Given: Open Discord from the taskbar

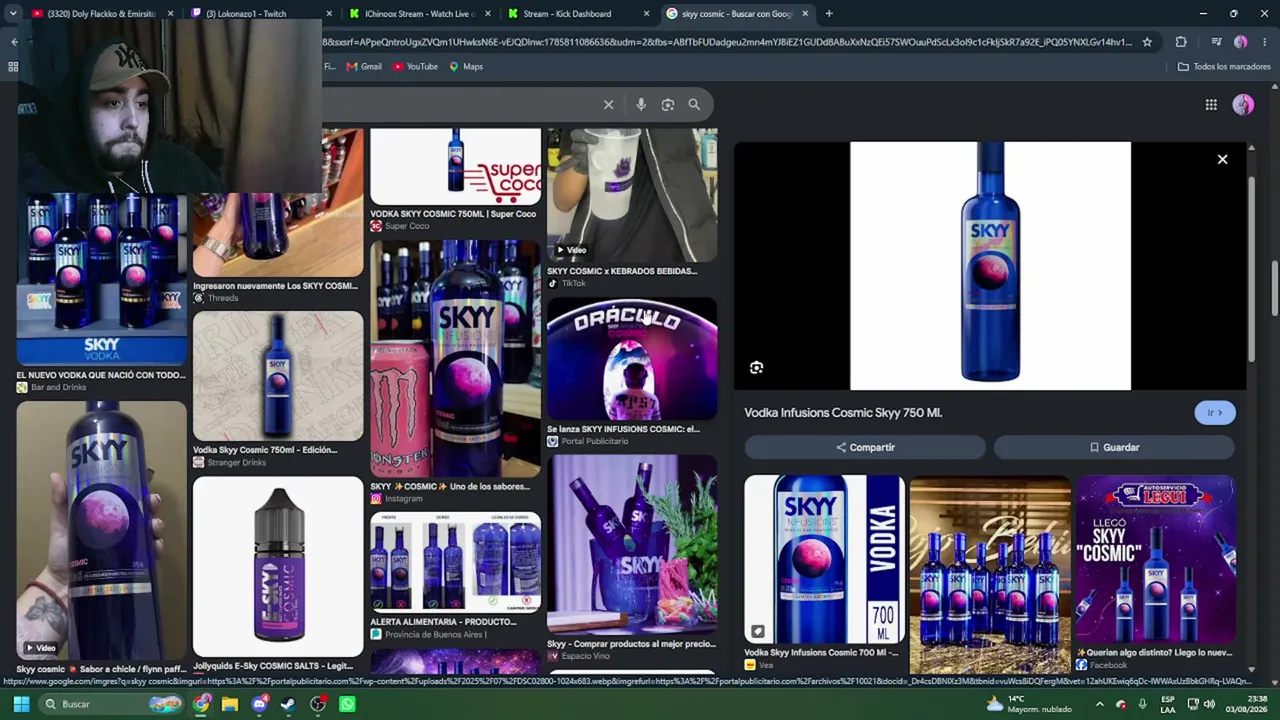Looking at the screenshot, I should 260,704.
